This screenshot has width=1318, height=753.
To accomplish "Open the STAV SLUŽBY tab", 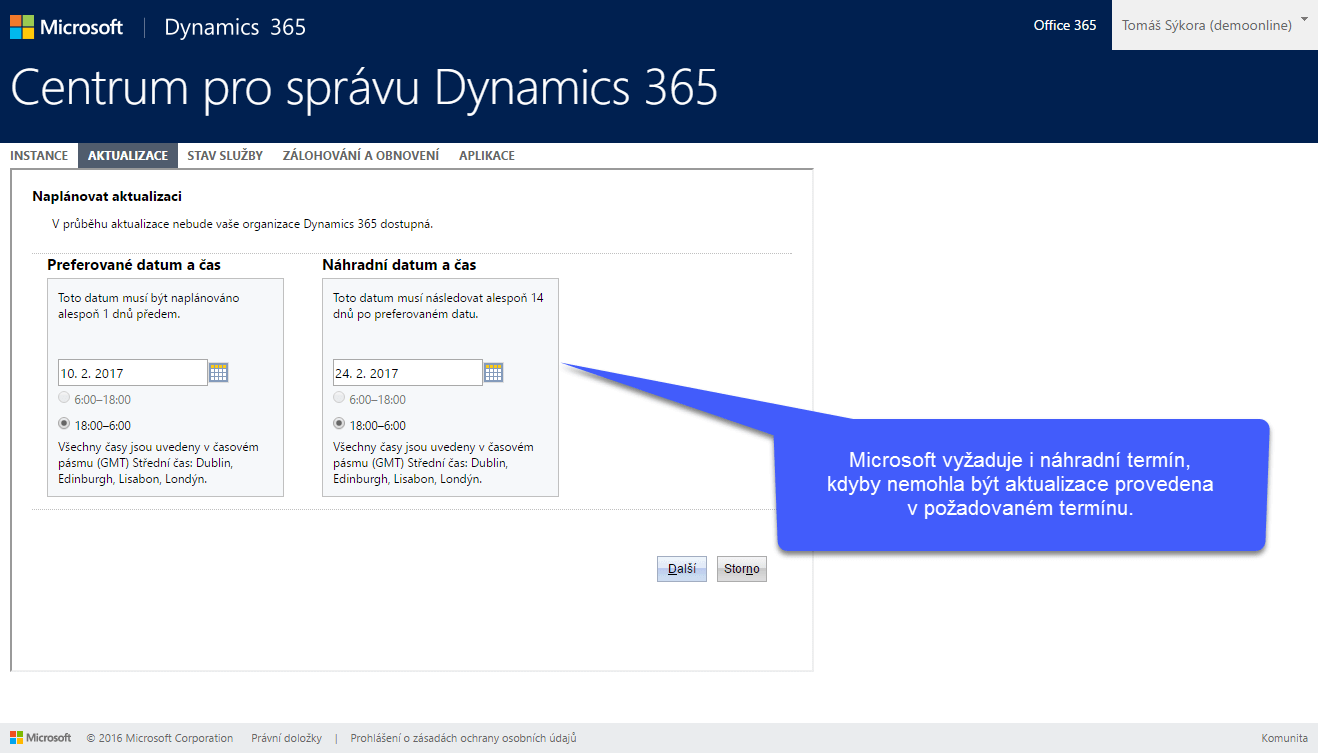I will [x=225, y=156].
